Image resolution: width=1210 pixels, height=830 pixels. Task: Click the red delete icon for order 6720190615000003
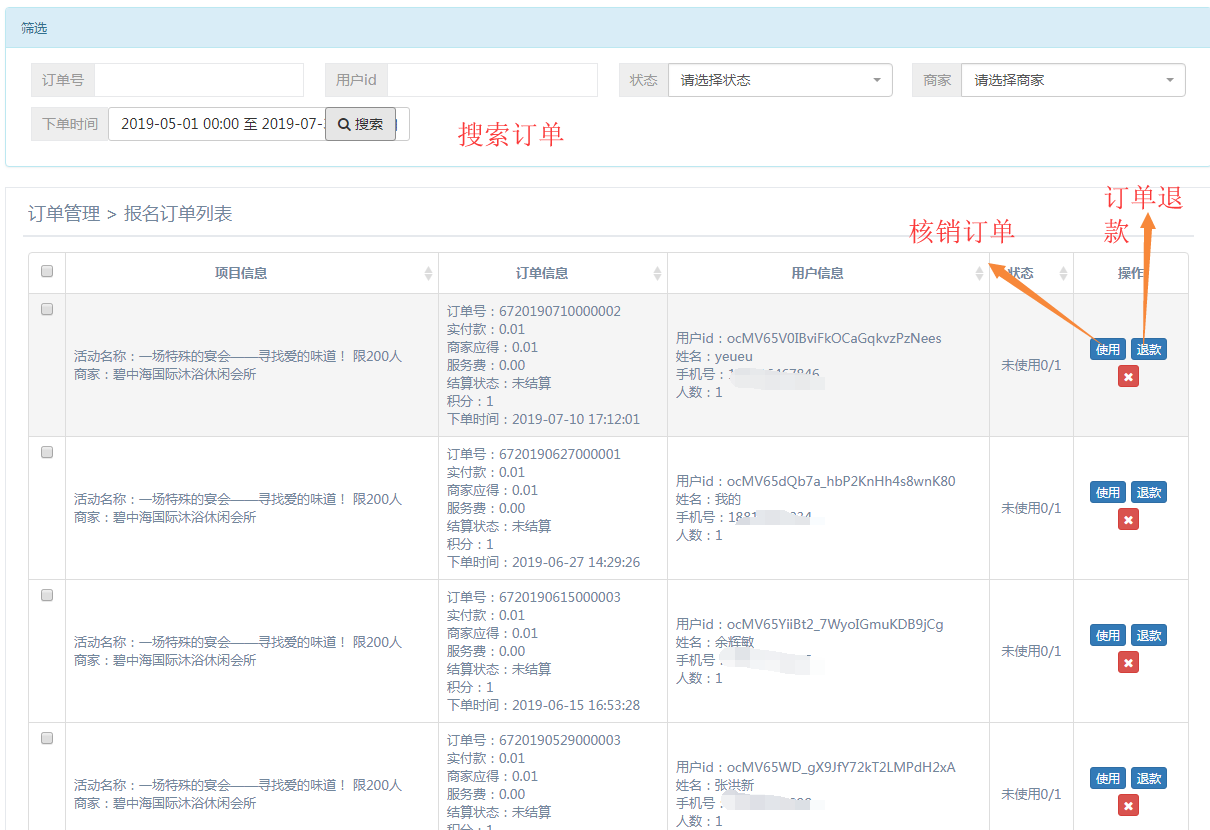(1128, 662)
